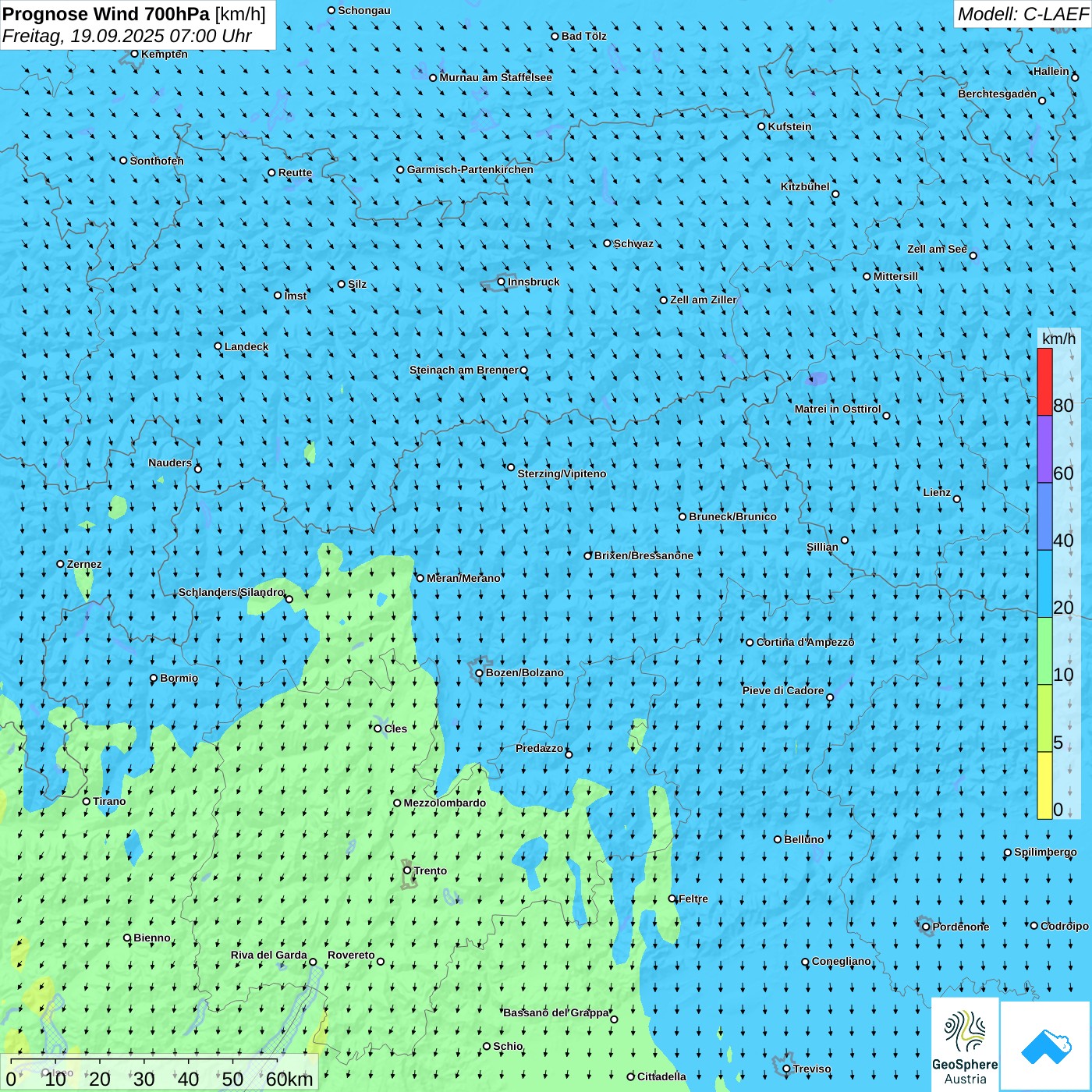Click the '60km' scale bar label
The image size is (1092, 1092).
click(x=289, y=1079)
